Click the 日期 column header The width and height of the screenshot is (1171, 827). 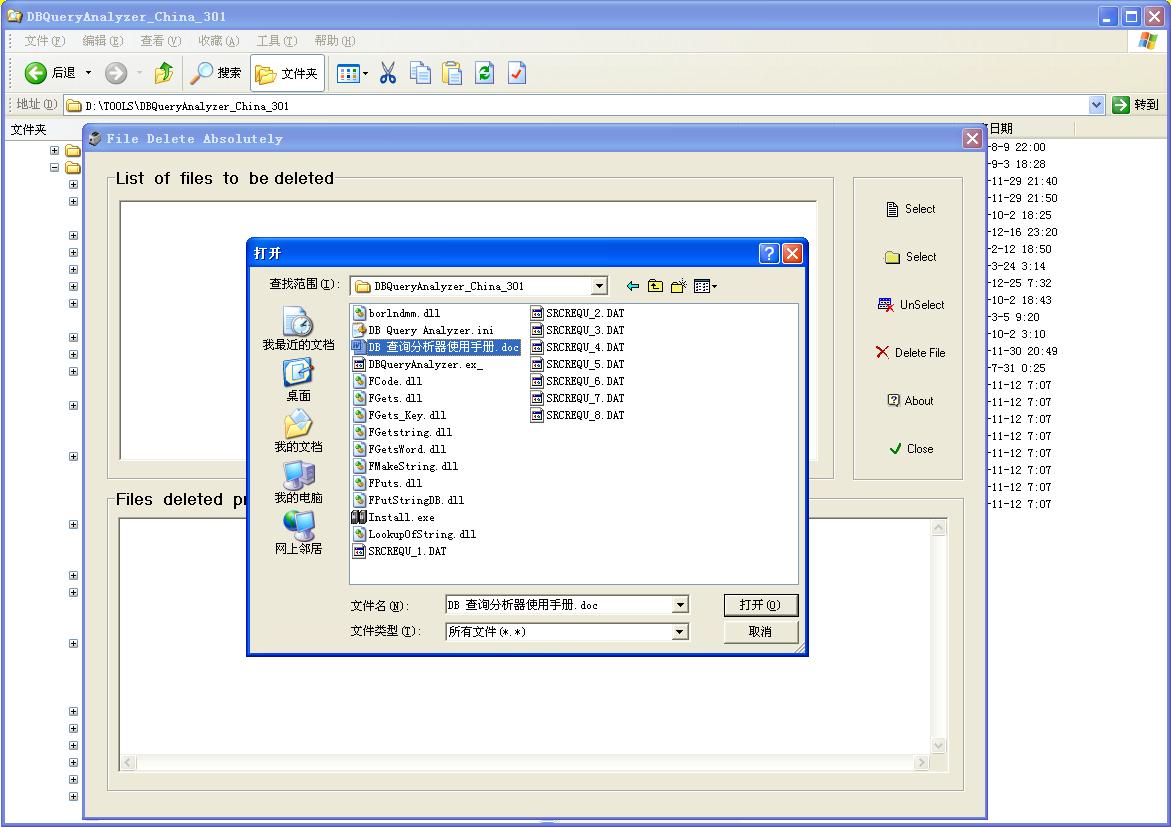click(x=1029, y=128)
